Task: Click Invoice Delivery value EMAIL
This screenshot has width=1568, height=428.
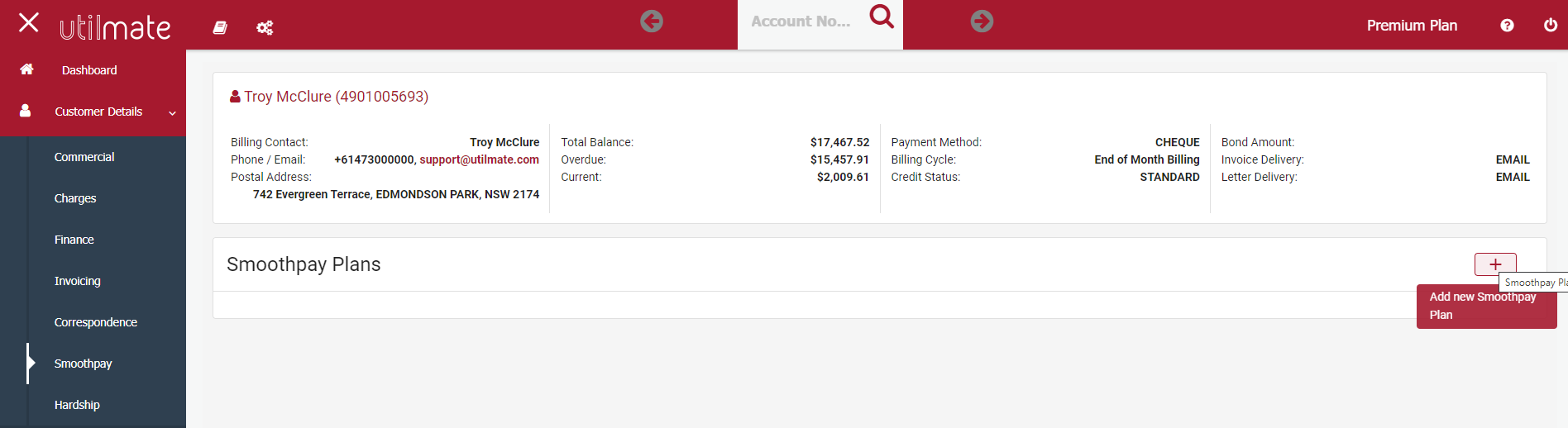Action: coord(1513,159)
